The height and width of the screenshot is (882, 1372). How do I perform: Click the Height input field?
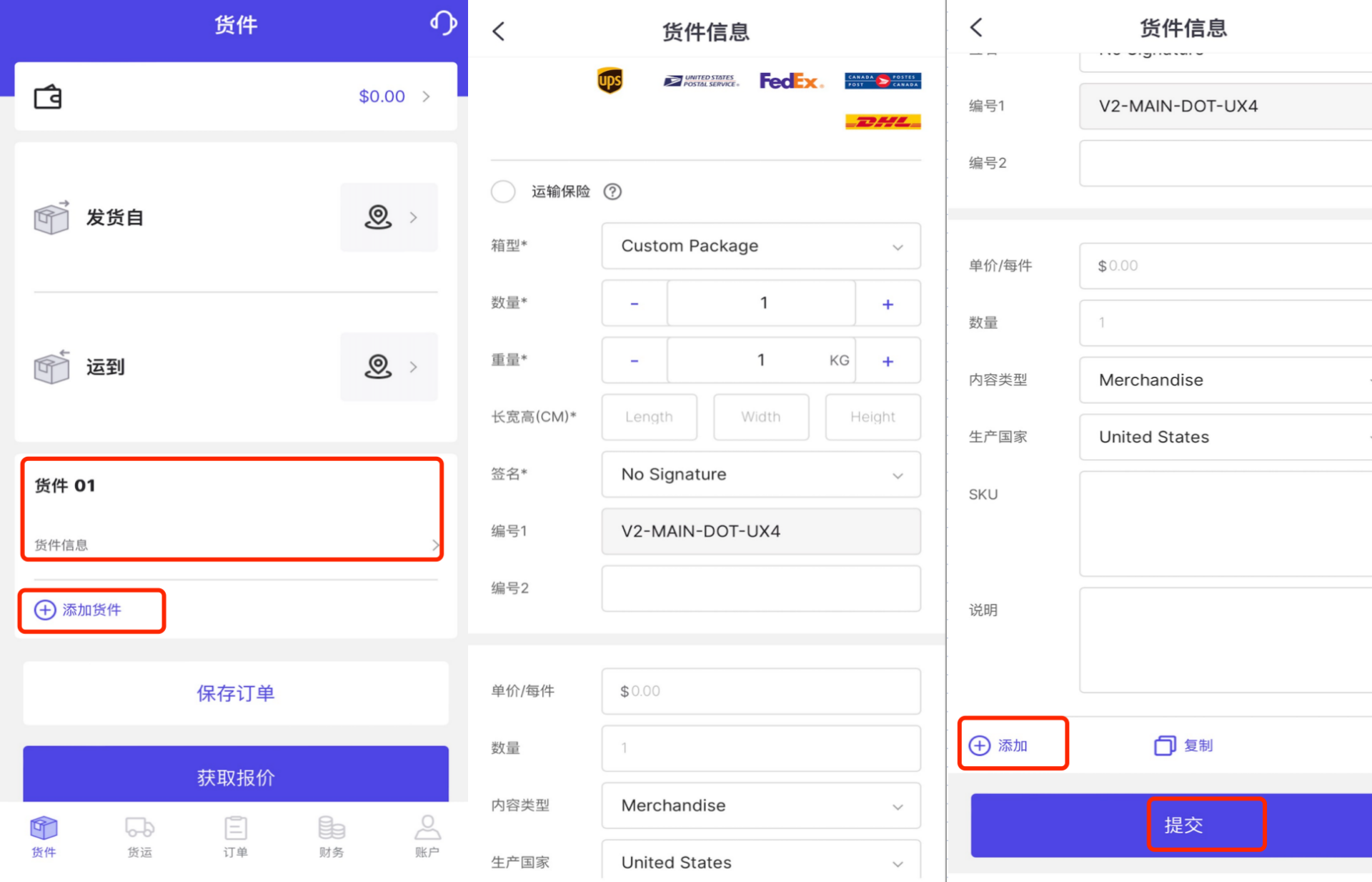pos(873,417)
